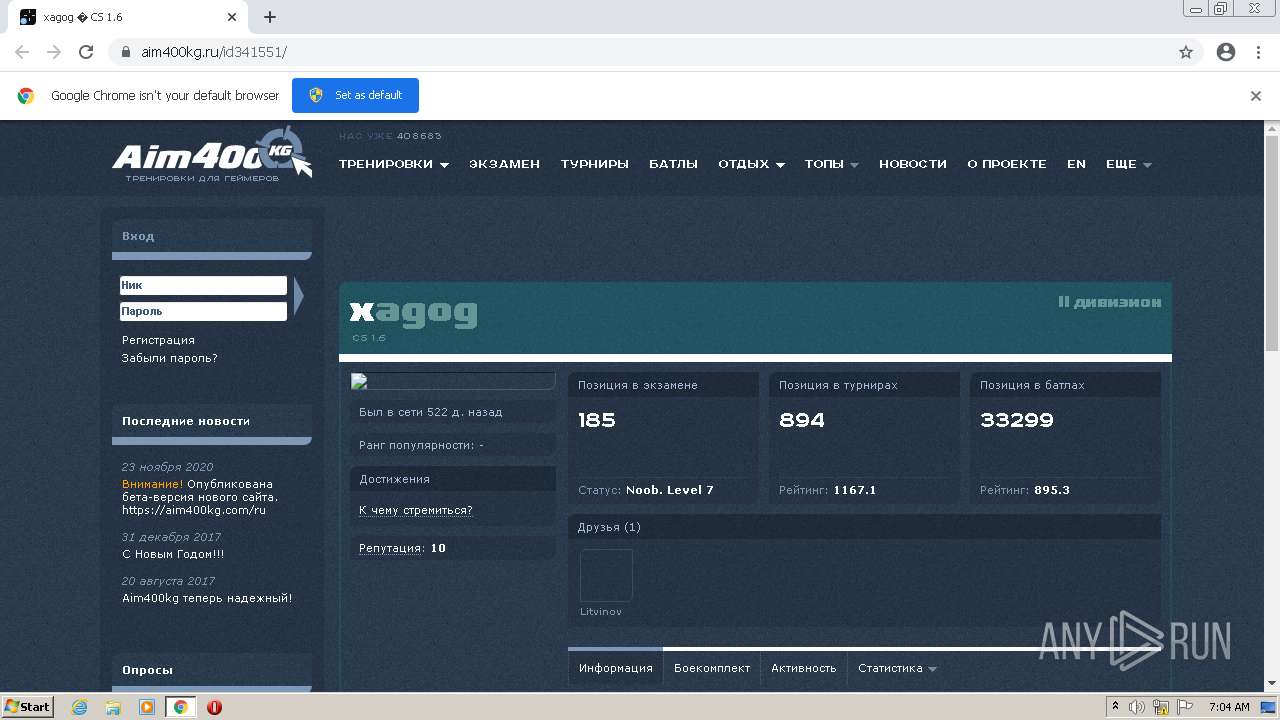Open the НОВОСТИ menu item

pyautogui.click(x=913, y=164)
